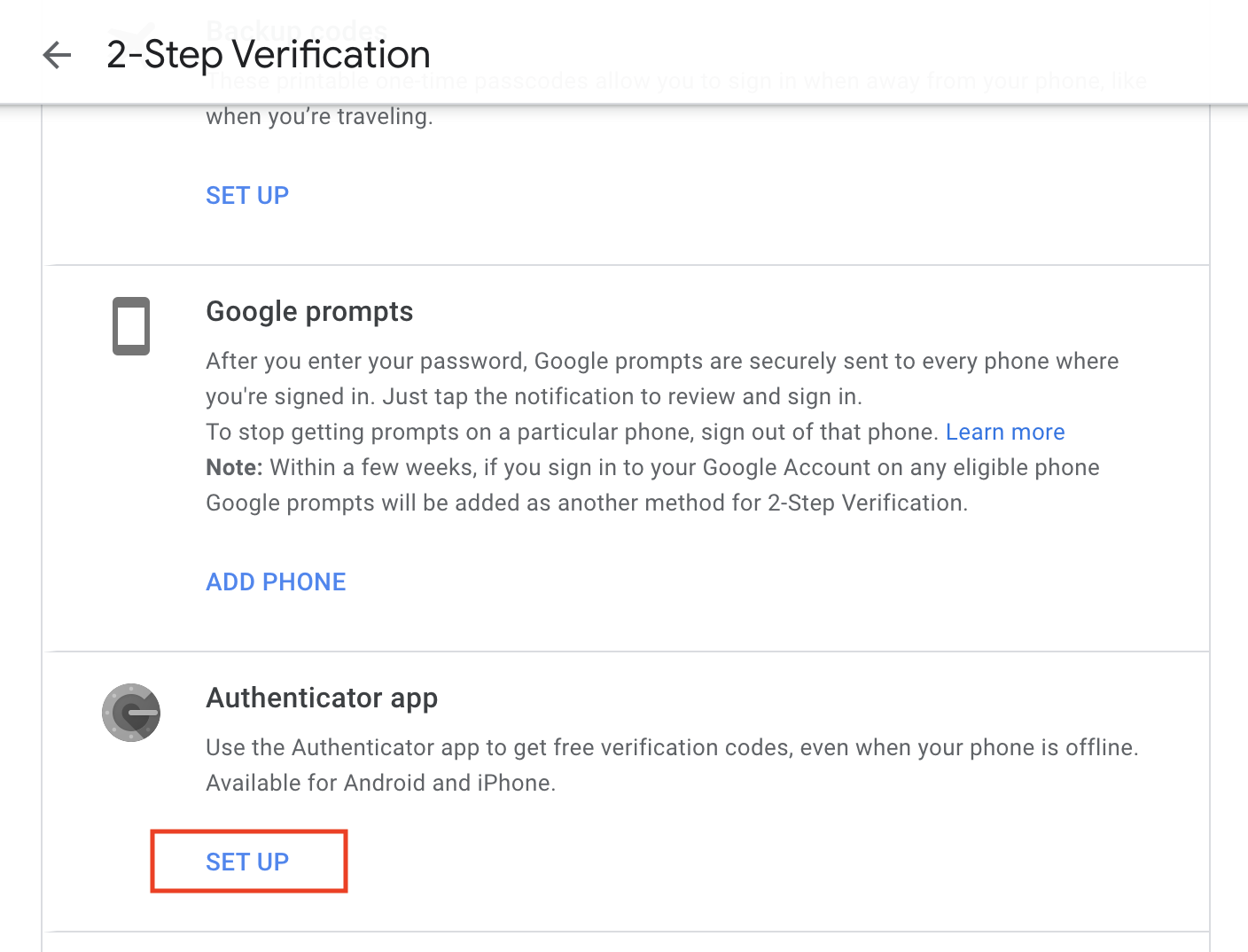This screenshot has height=952, width=1248.
Task: Select the Authenticator app heading
Action: pos(322,698)
